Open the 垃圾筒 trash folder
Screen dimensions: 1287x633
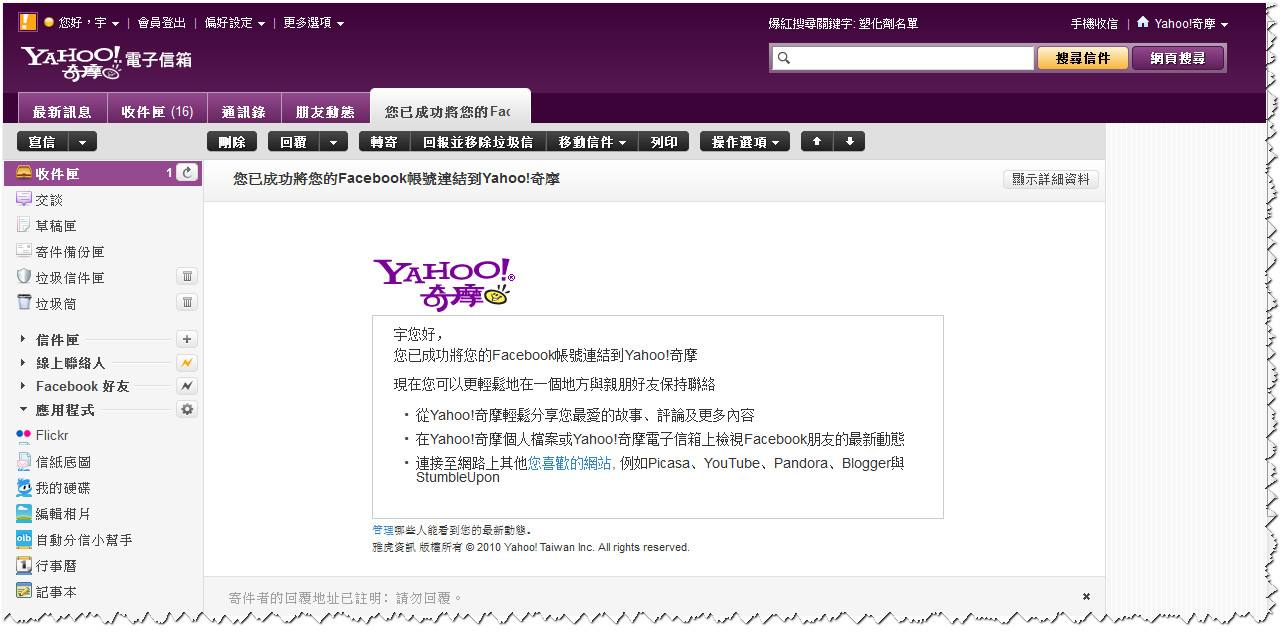tap(56, 303)
